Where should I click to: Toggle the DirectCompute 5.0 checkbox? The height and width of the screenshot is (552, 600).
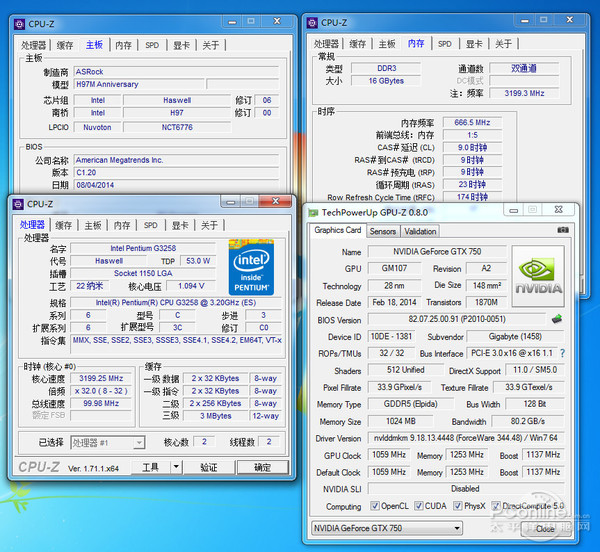click(x=496, y=506)
